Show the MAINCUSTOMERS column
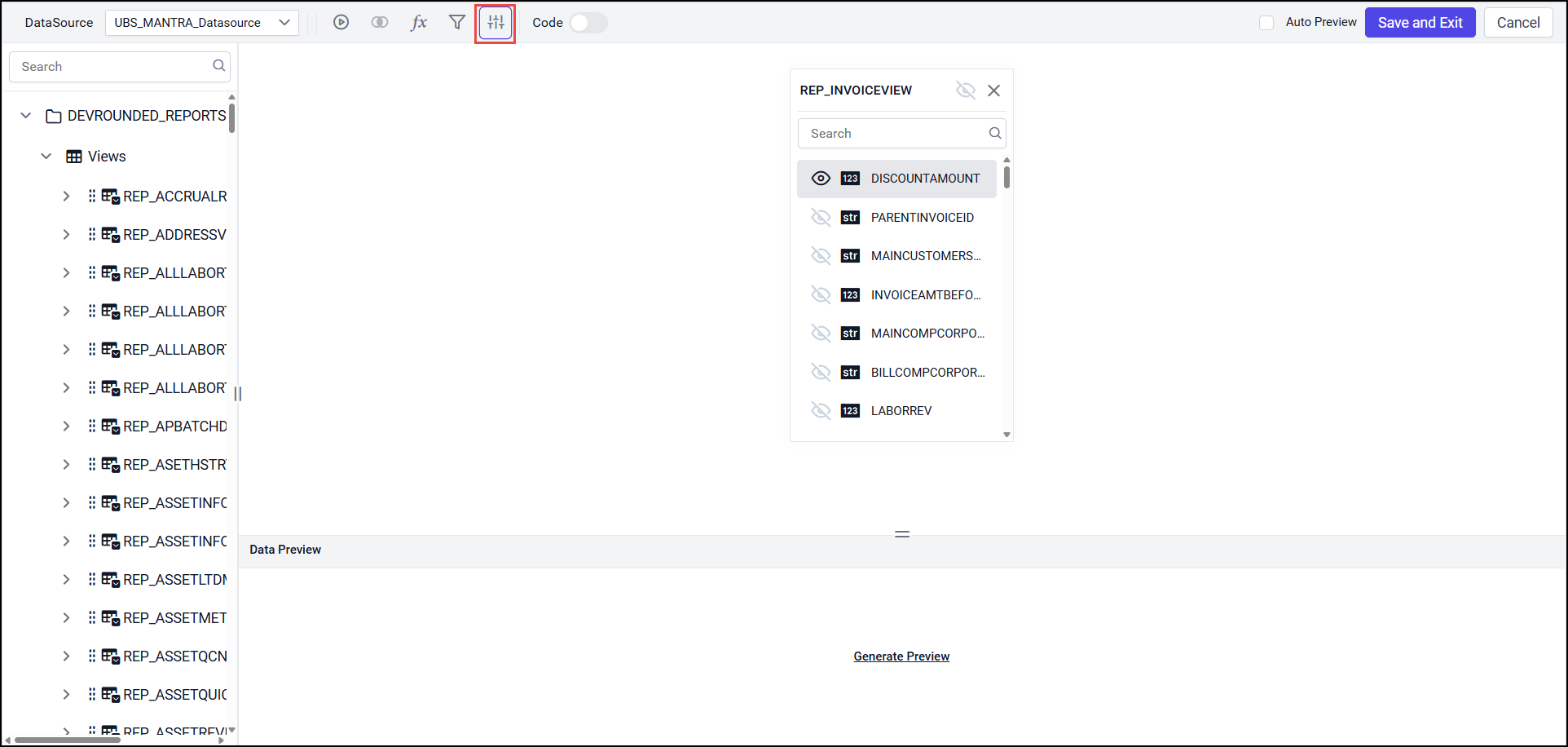The height and width of the screenshot is (747, 1568). pyautogui.click(x=821, y=256)
